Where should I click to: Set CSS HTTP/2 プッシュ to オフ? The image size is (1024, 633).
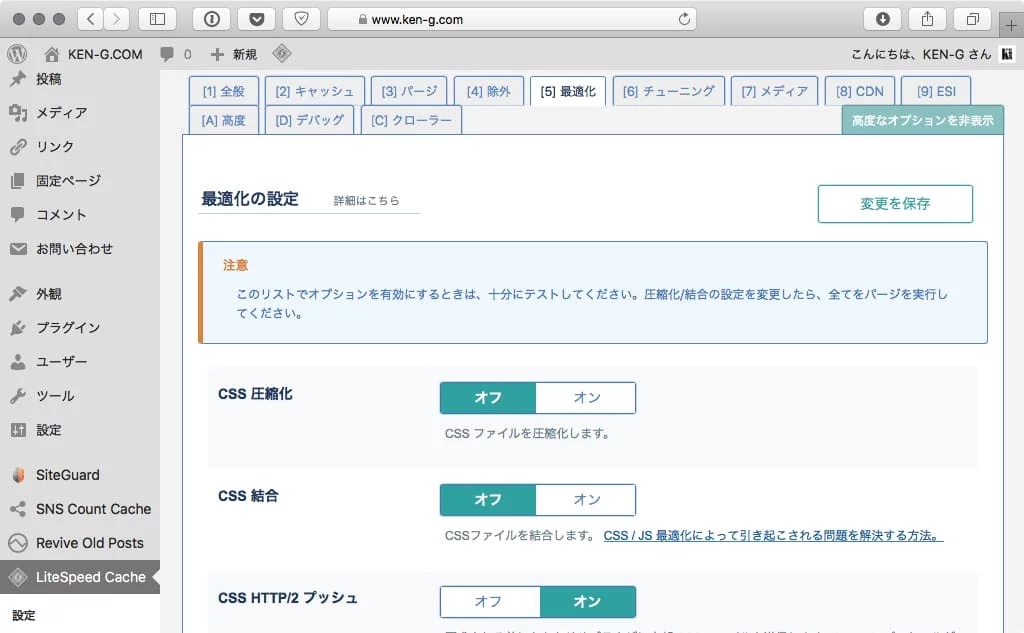point(490,602)
